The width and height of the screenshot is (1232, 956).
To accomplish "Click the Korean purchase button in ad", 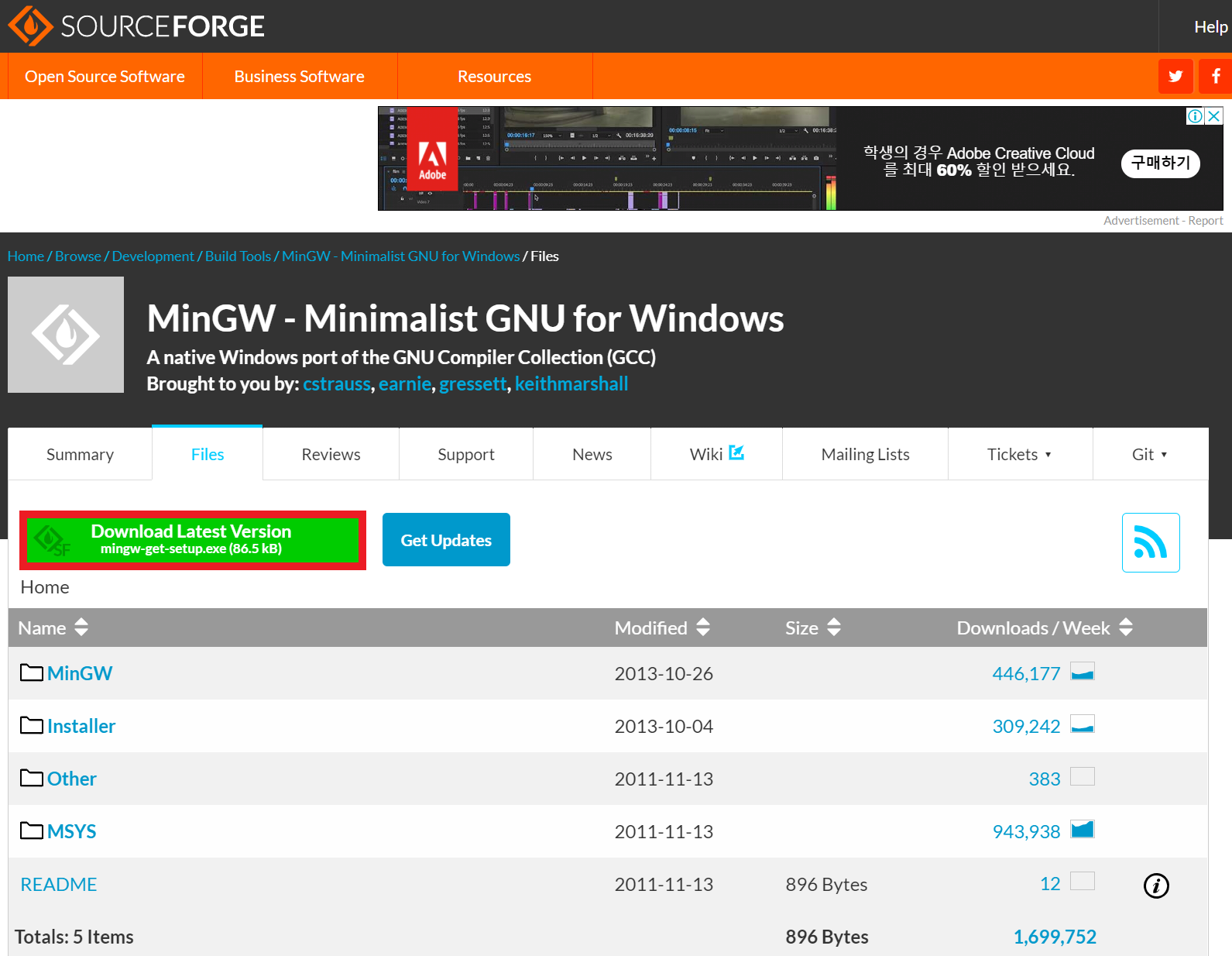I will click(1161, 163).
